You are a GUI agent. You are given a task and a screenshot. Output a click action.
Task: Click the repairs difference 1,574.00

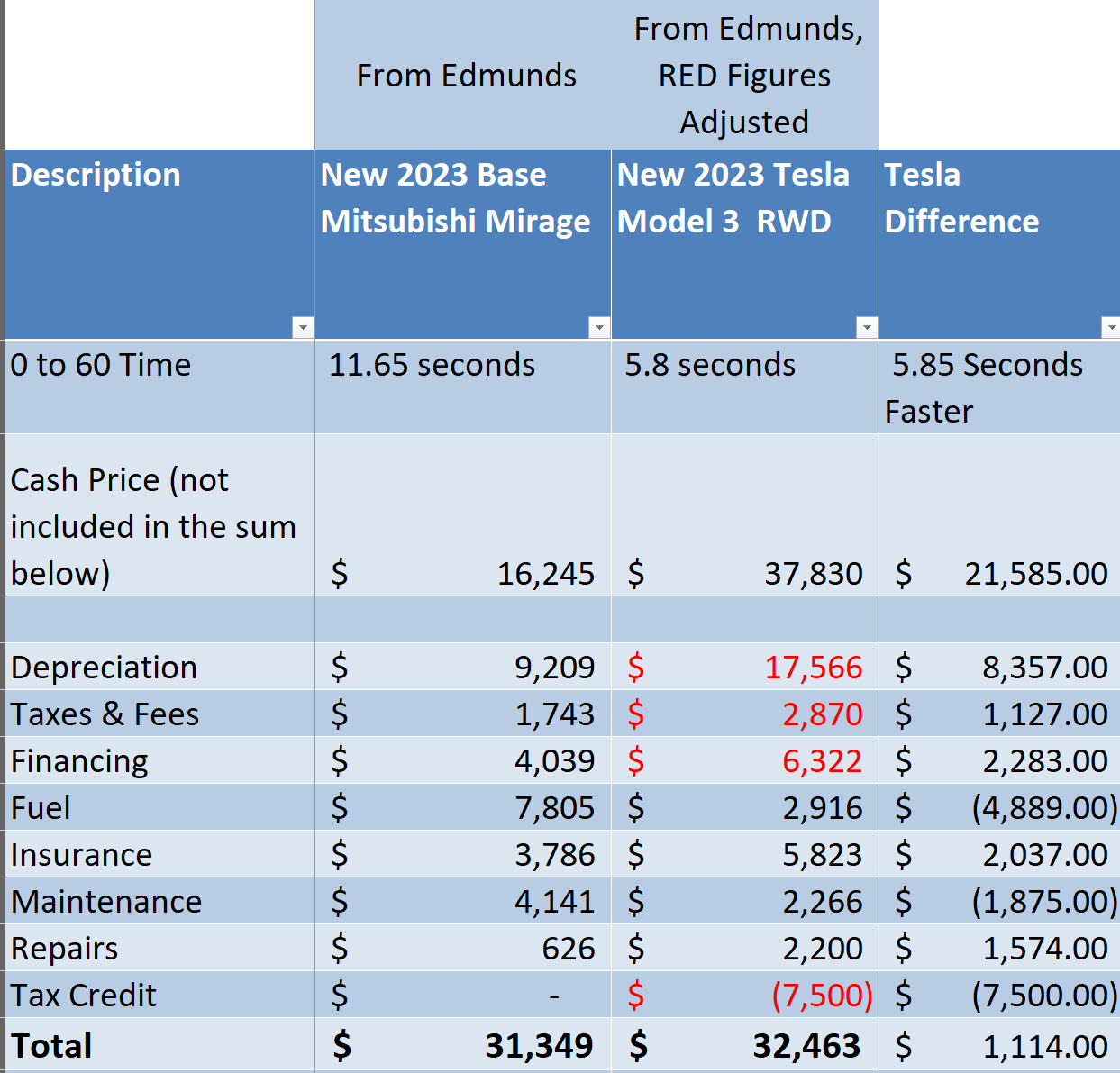pos(1045,949)
